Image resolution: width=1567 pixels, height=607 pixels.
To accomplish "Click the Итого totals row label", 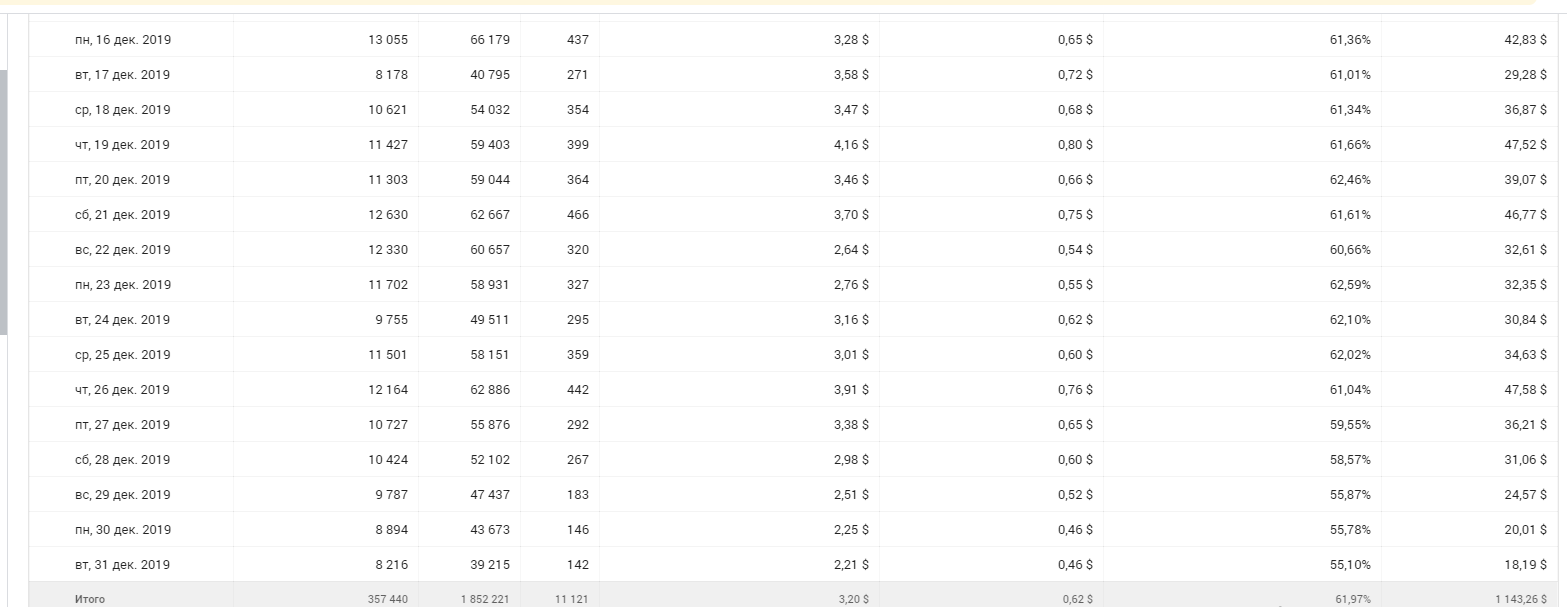I will pyautogui.click(x=89, y=599).
